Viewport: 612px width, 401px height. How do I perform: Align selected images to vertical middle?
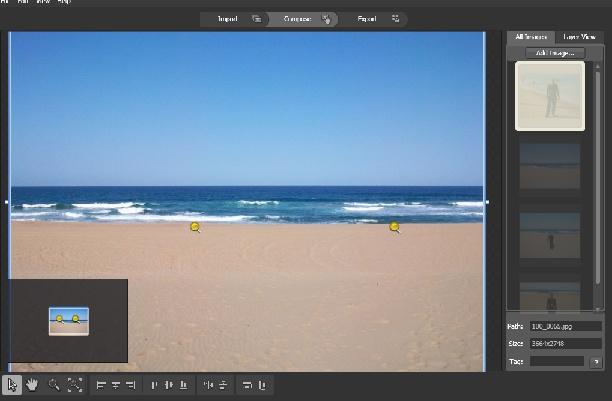tap(169, 385)
